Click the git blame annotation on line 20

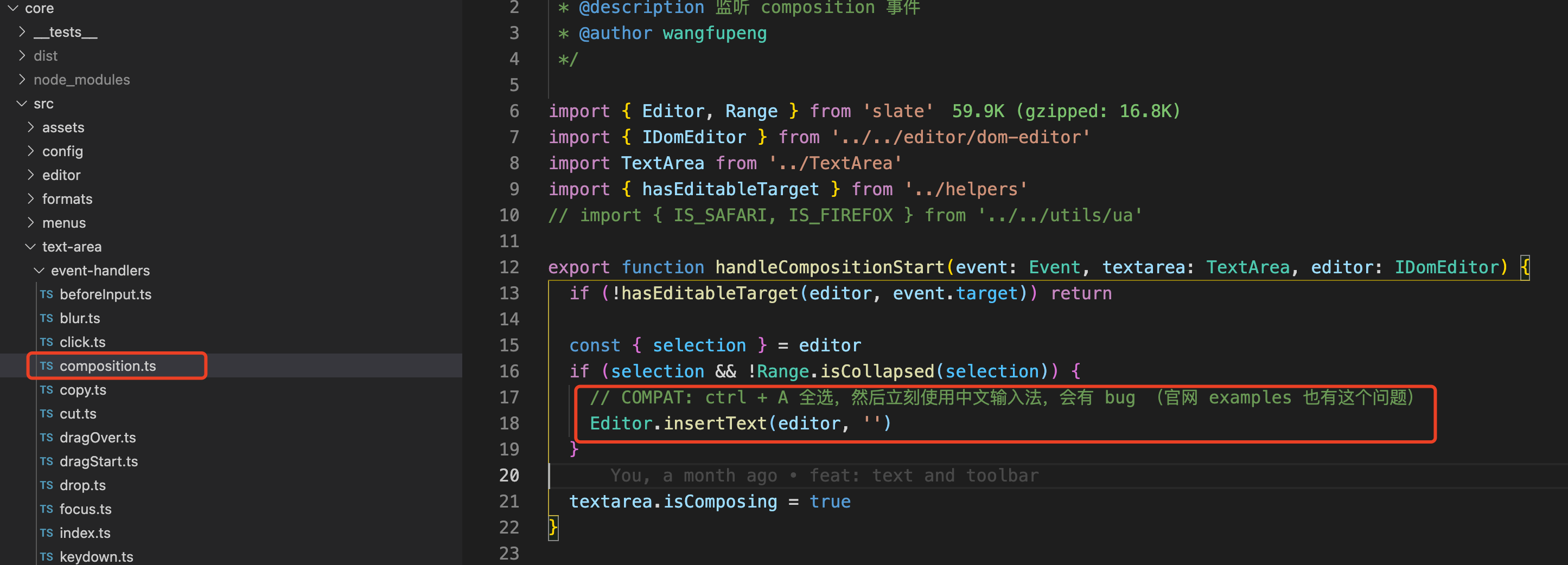[822, 475]
